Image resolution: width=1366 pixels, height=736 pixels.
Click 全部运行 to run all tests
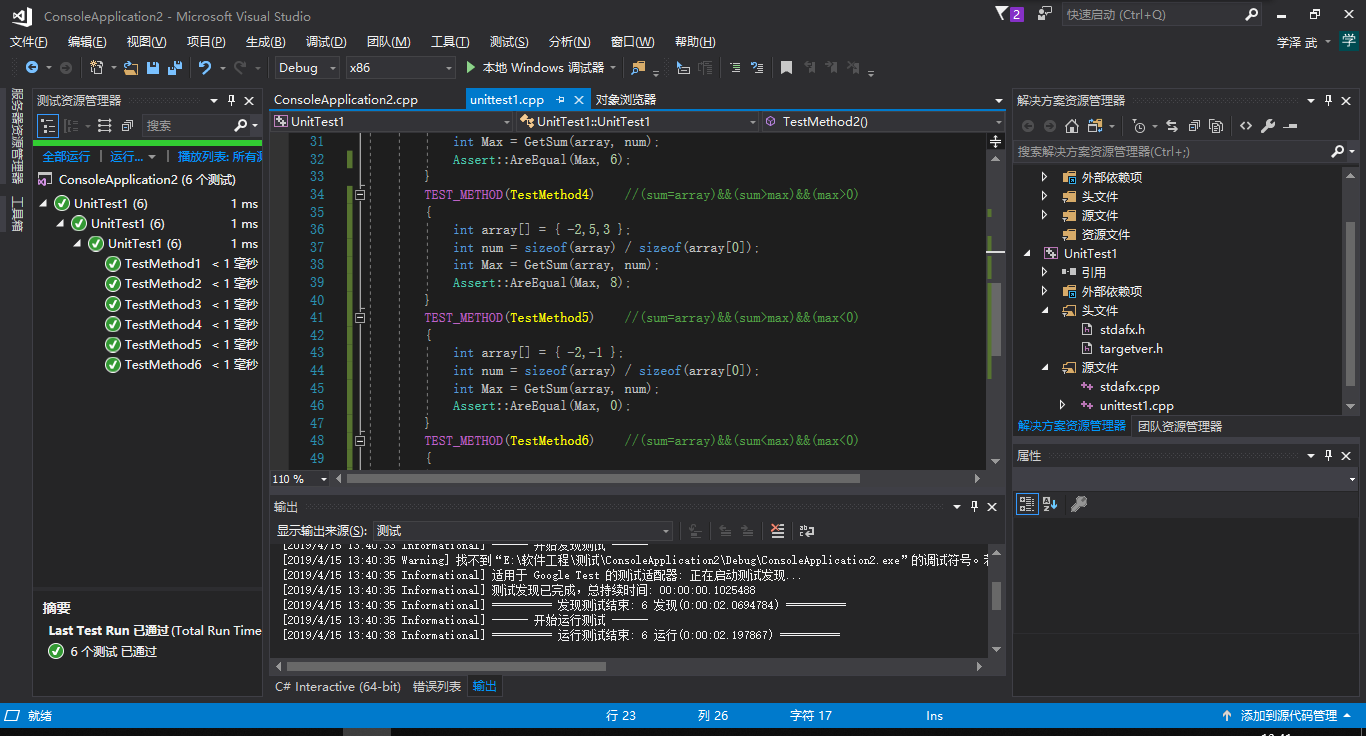click(x=66, y=156)
